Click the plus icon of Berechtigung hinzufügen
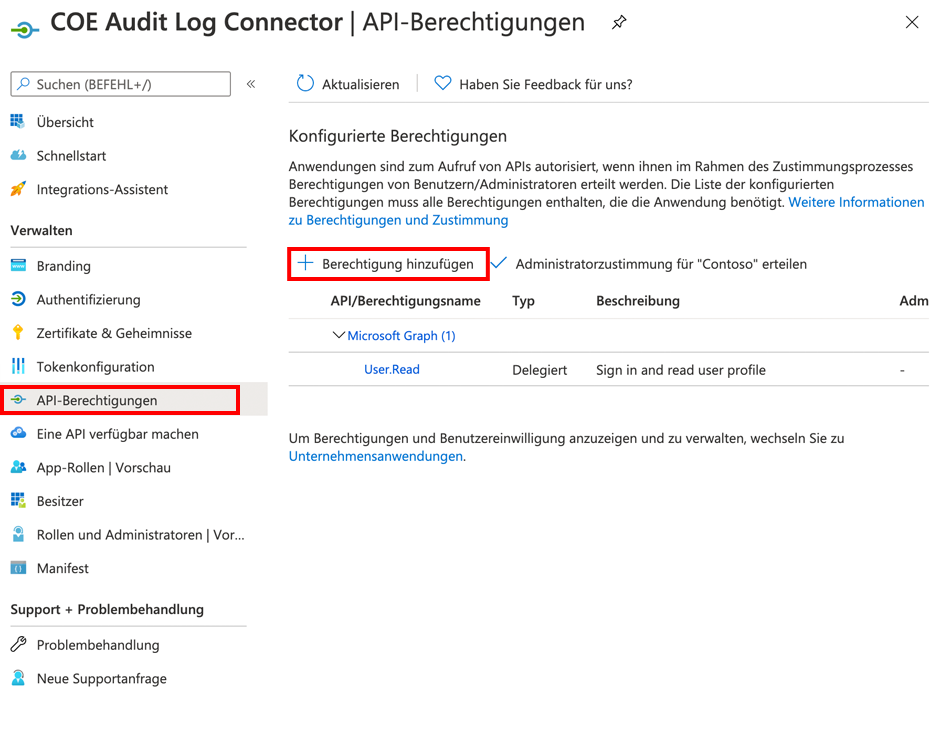The height and width of the screenshot is (732, 945). pyautogui.click(x=306, y=263)
